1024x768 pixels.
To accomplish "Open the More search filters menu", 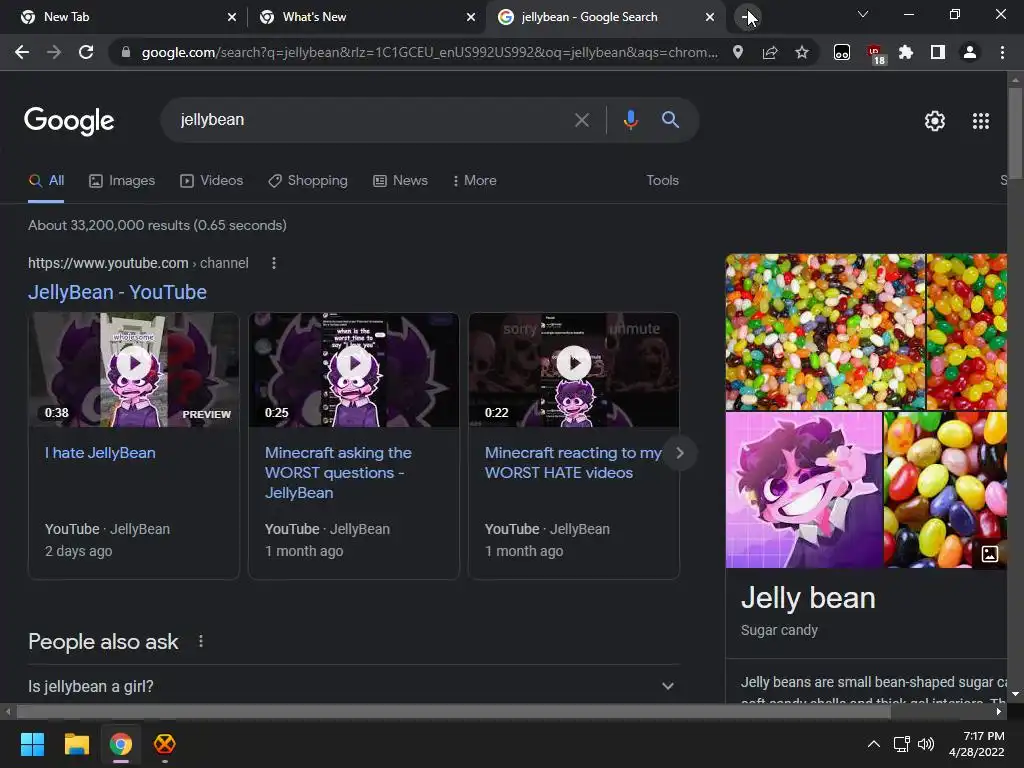I will 474,180.
